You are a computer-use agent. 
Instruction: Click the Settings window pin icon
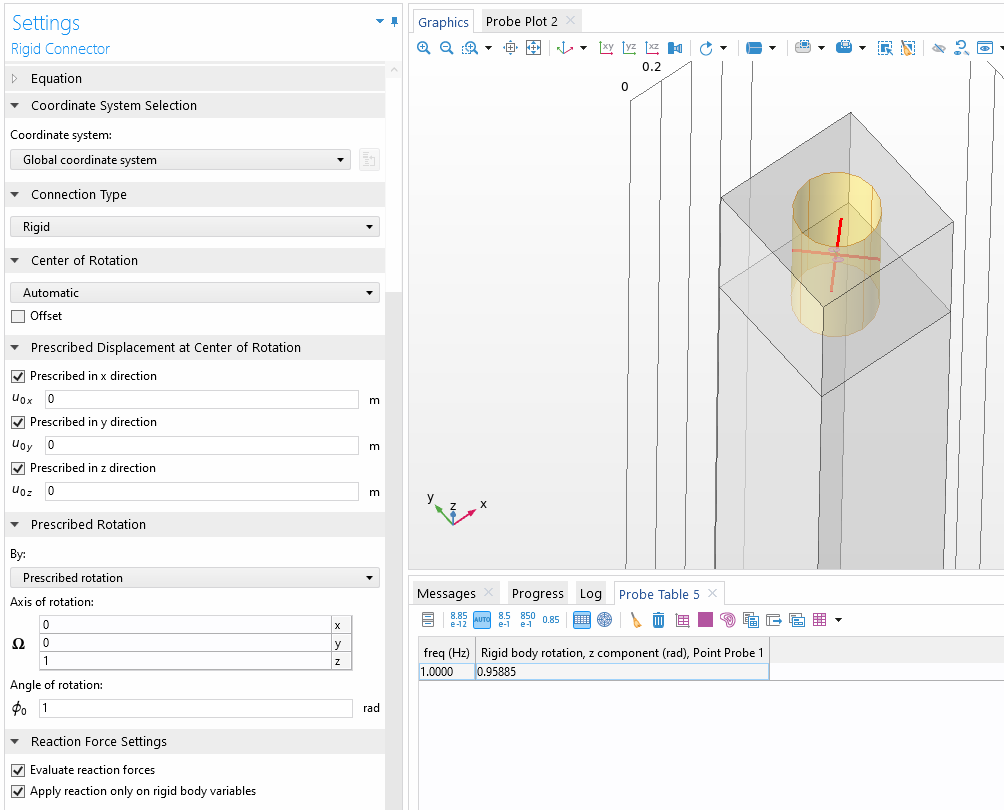click(394, 22)
